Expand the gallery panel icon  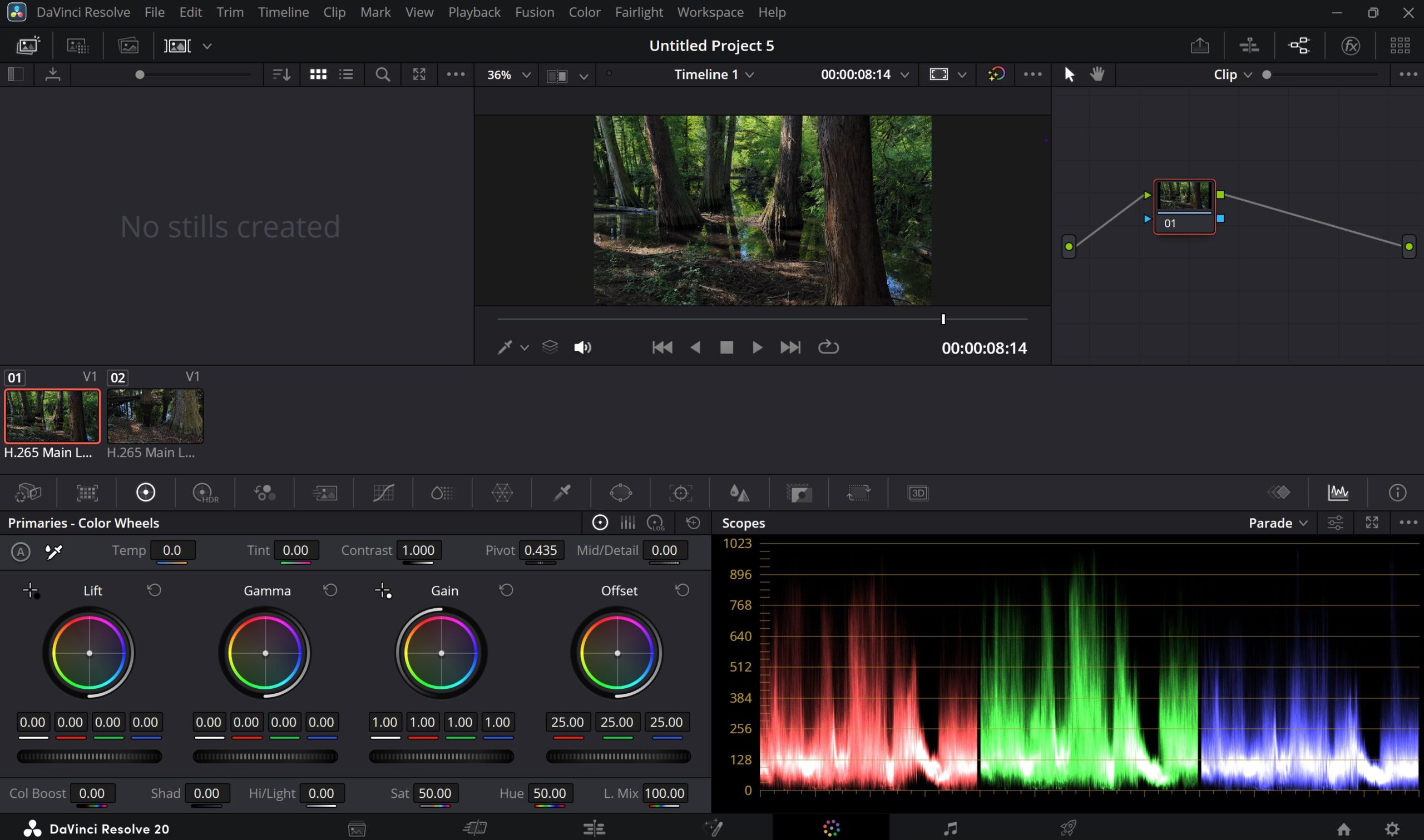pyautogui.click(x=419, y=74)
